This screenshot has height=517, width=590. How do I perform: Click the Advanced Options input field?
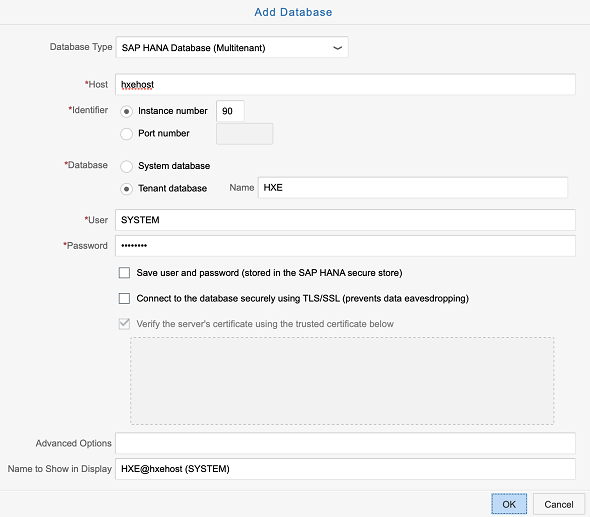pyautogui.click(x=345, y=443)
